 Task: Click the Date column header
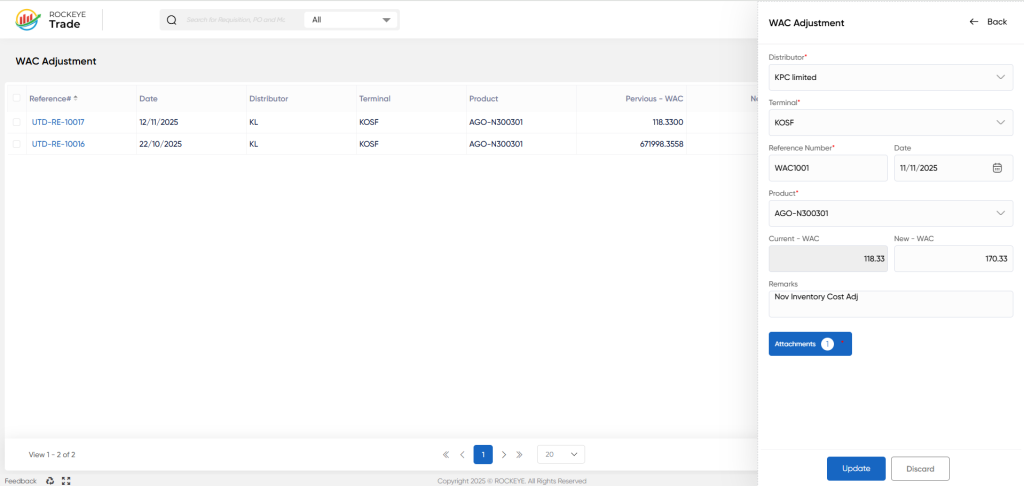click(148, 99)
